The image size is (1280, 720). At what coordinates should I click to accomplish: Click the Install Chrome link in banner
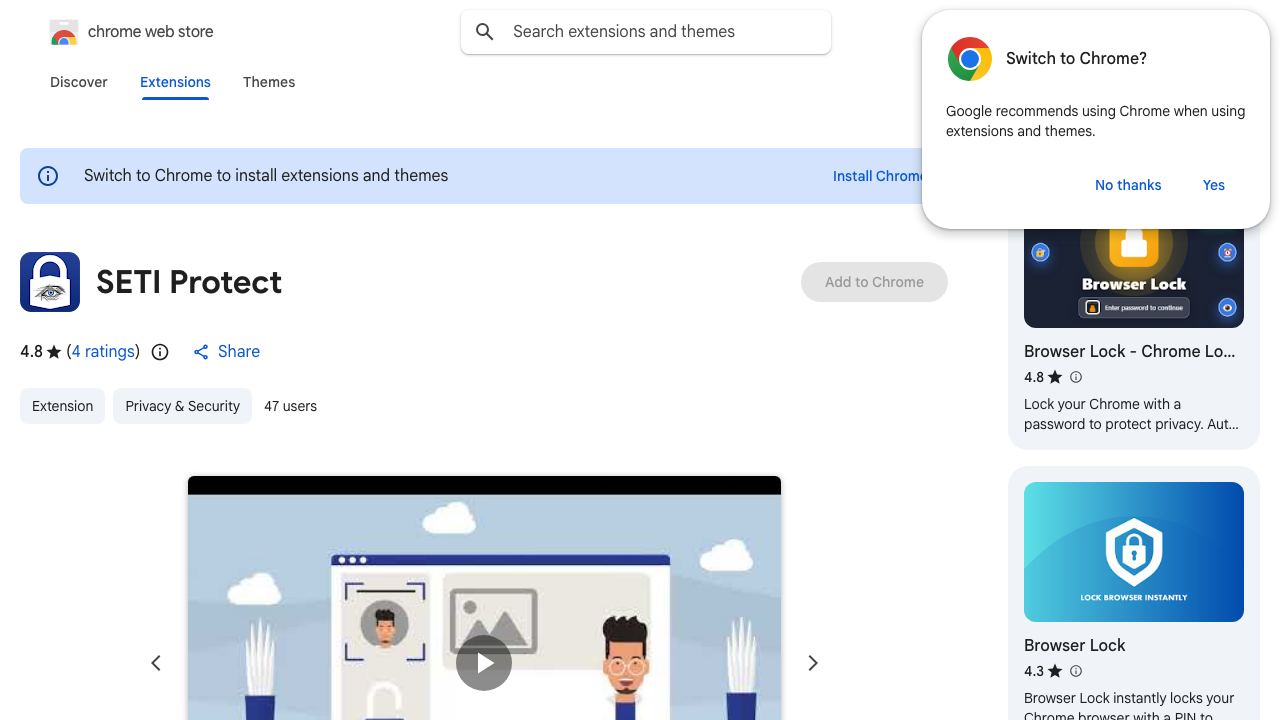[879, 176]
